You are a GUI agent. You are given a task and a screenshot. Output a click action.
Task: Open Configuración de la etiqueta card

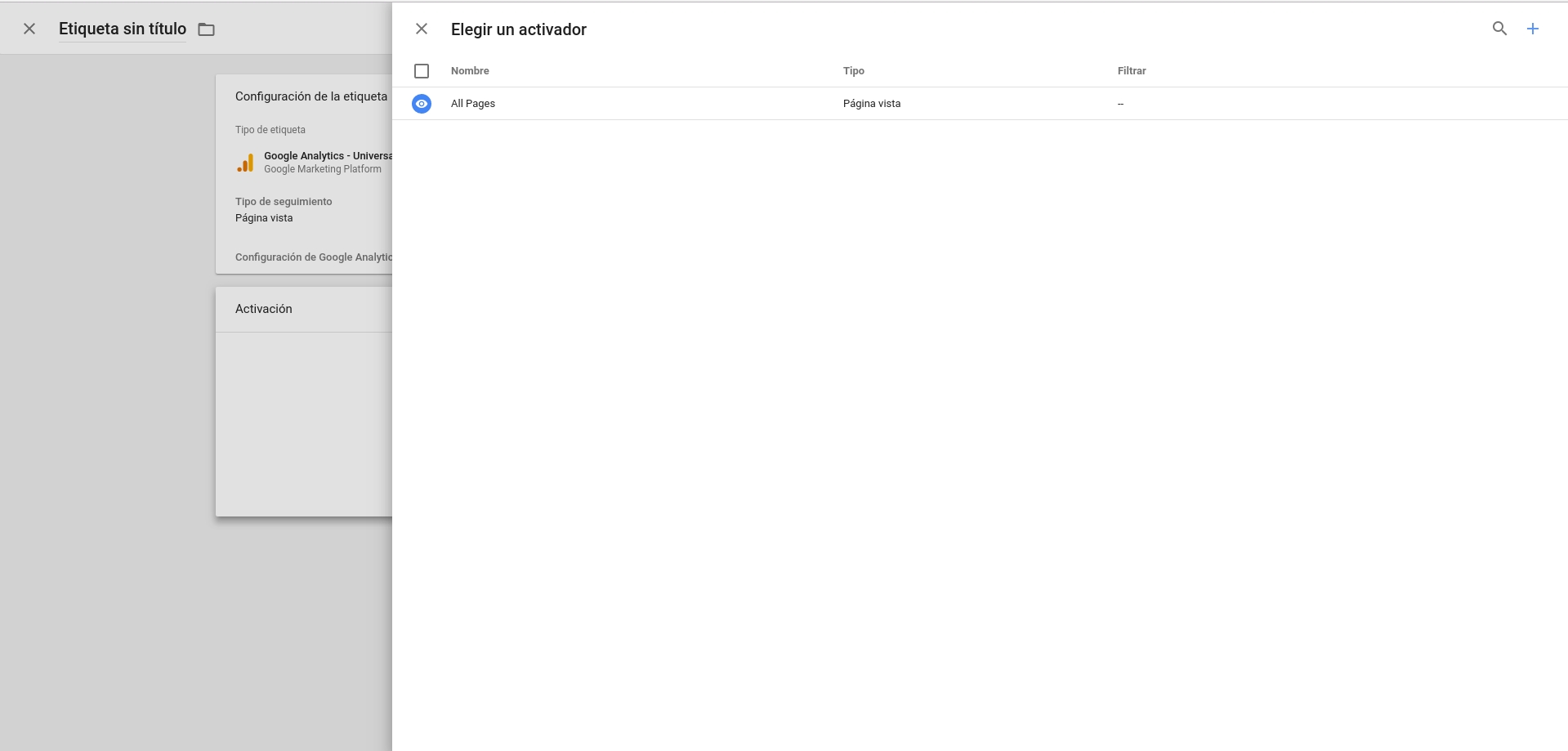click(310, 96)
